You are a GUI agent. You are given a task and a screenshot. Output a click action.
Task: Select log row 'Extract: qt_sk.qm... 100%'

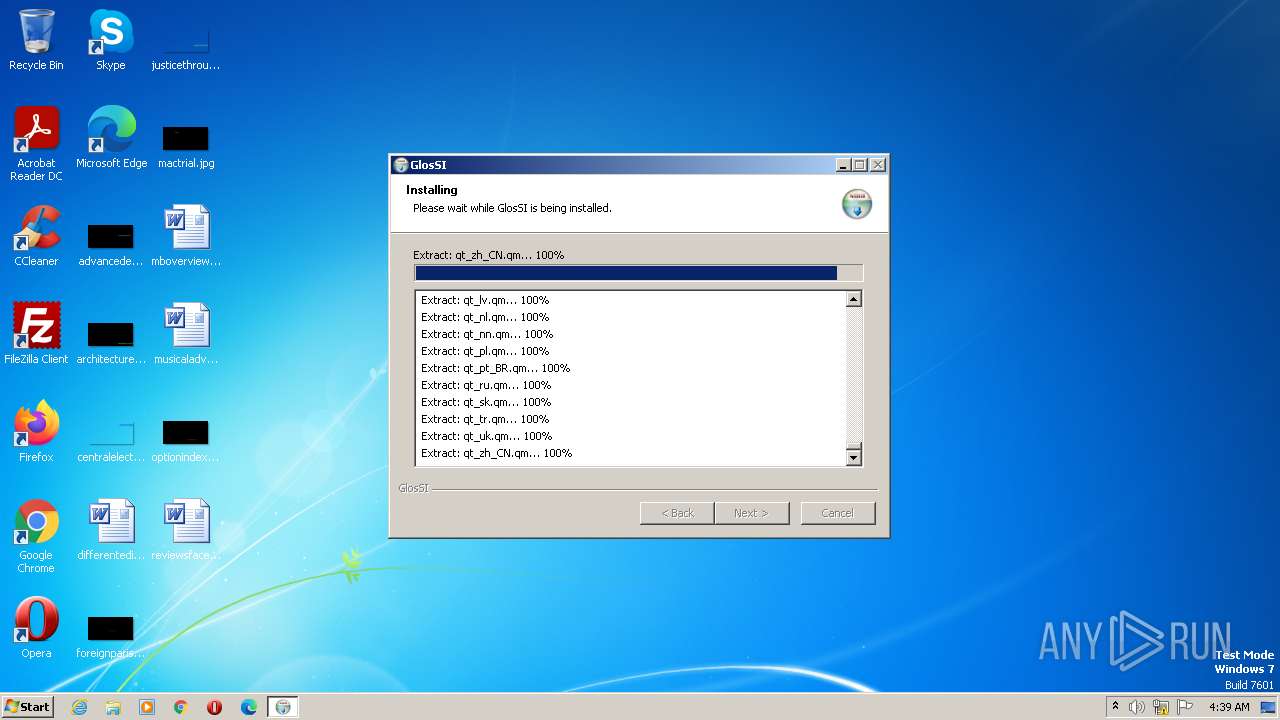pyautogui.click(x=486, y=402)
